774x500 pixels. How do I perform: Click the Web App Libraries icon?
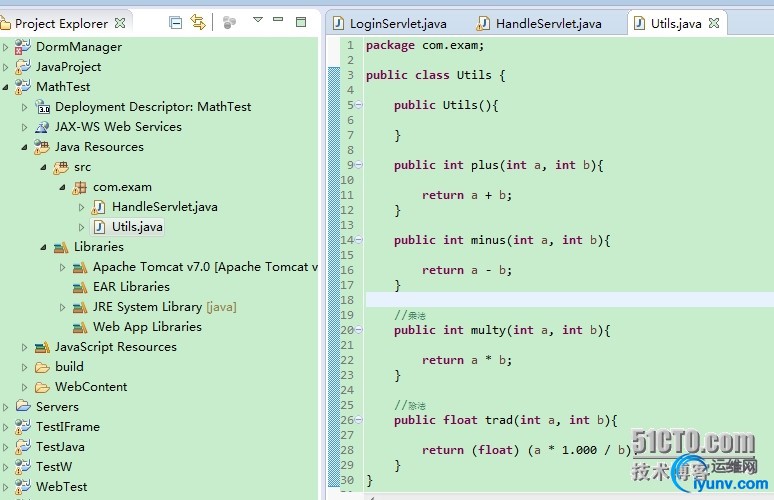pos(79,327)
